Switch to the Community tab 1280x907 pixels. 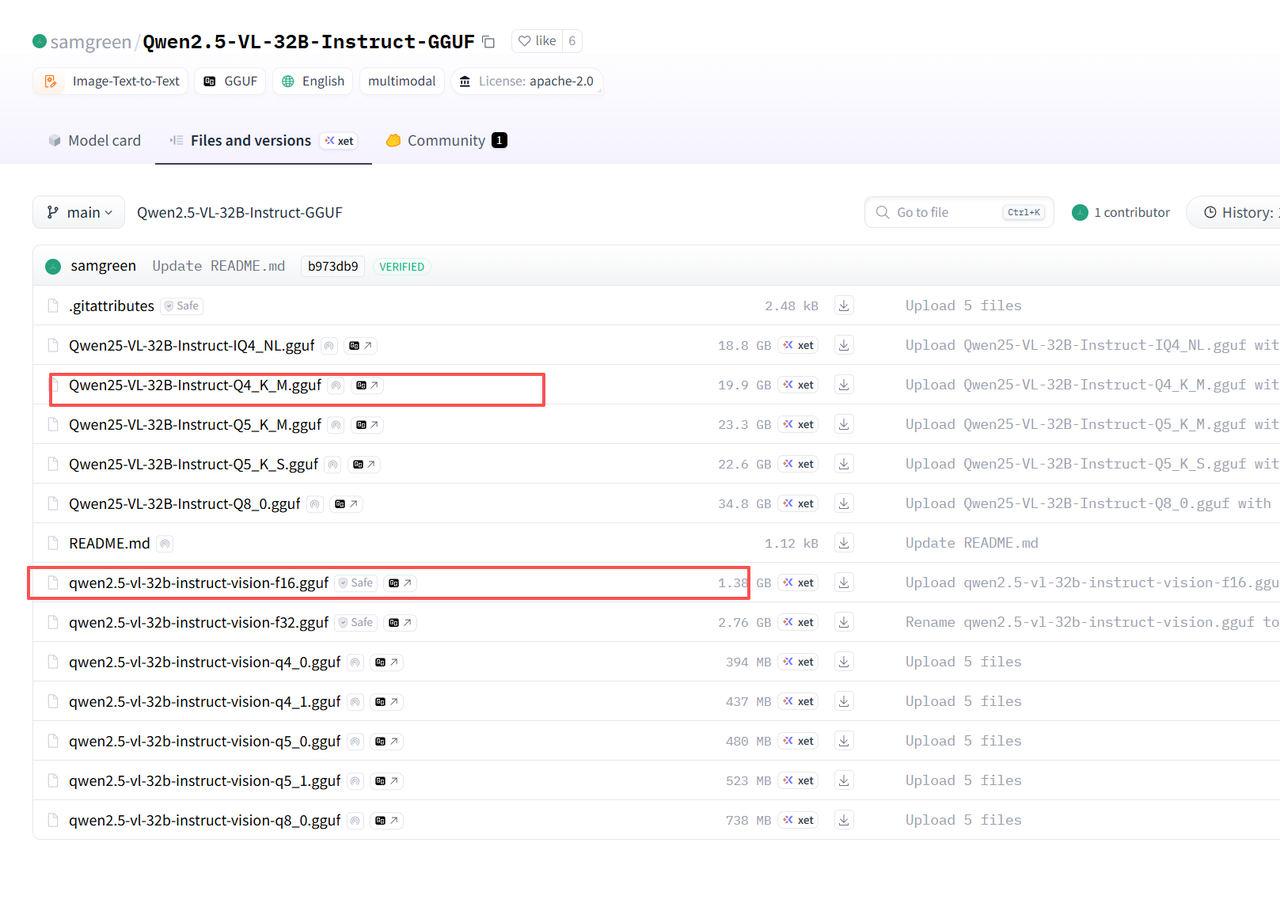[446, 140]
